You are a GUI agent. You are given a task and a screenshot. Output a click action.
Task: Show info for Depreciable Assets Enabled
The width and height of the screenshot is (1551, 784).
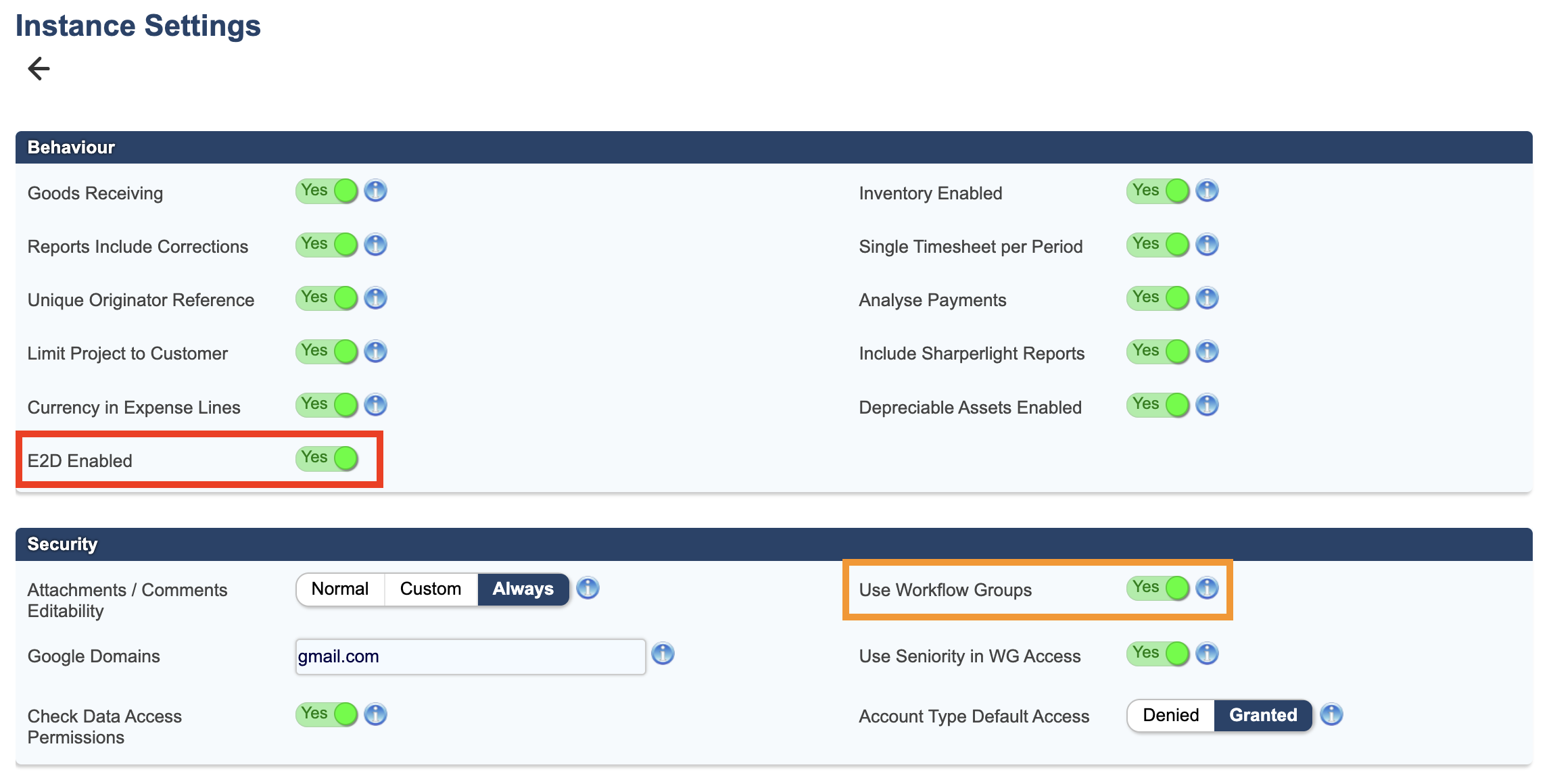pos(1206,405)
